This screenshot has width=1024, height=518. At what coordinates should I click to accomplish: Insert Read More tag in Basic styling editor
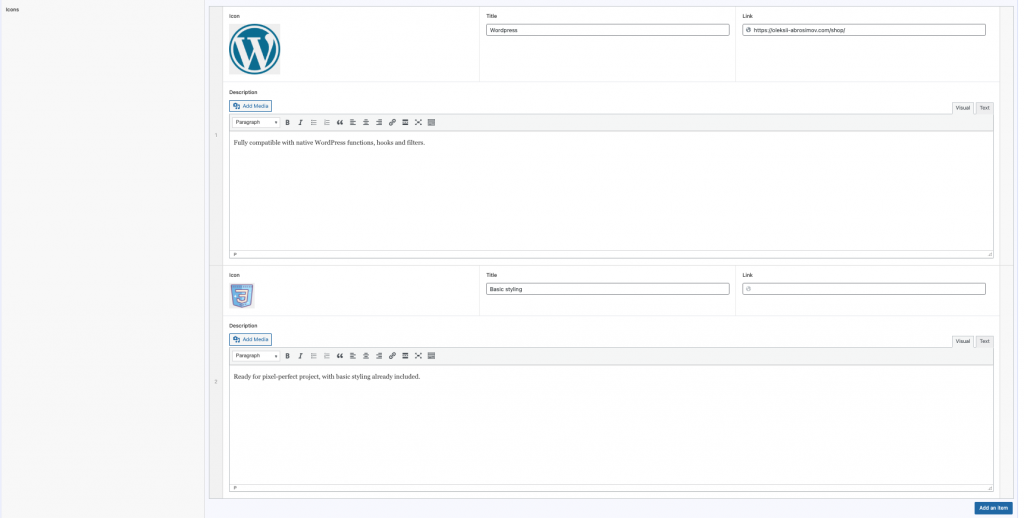[x=405, y=356]
